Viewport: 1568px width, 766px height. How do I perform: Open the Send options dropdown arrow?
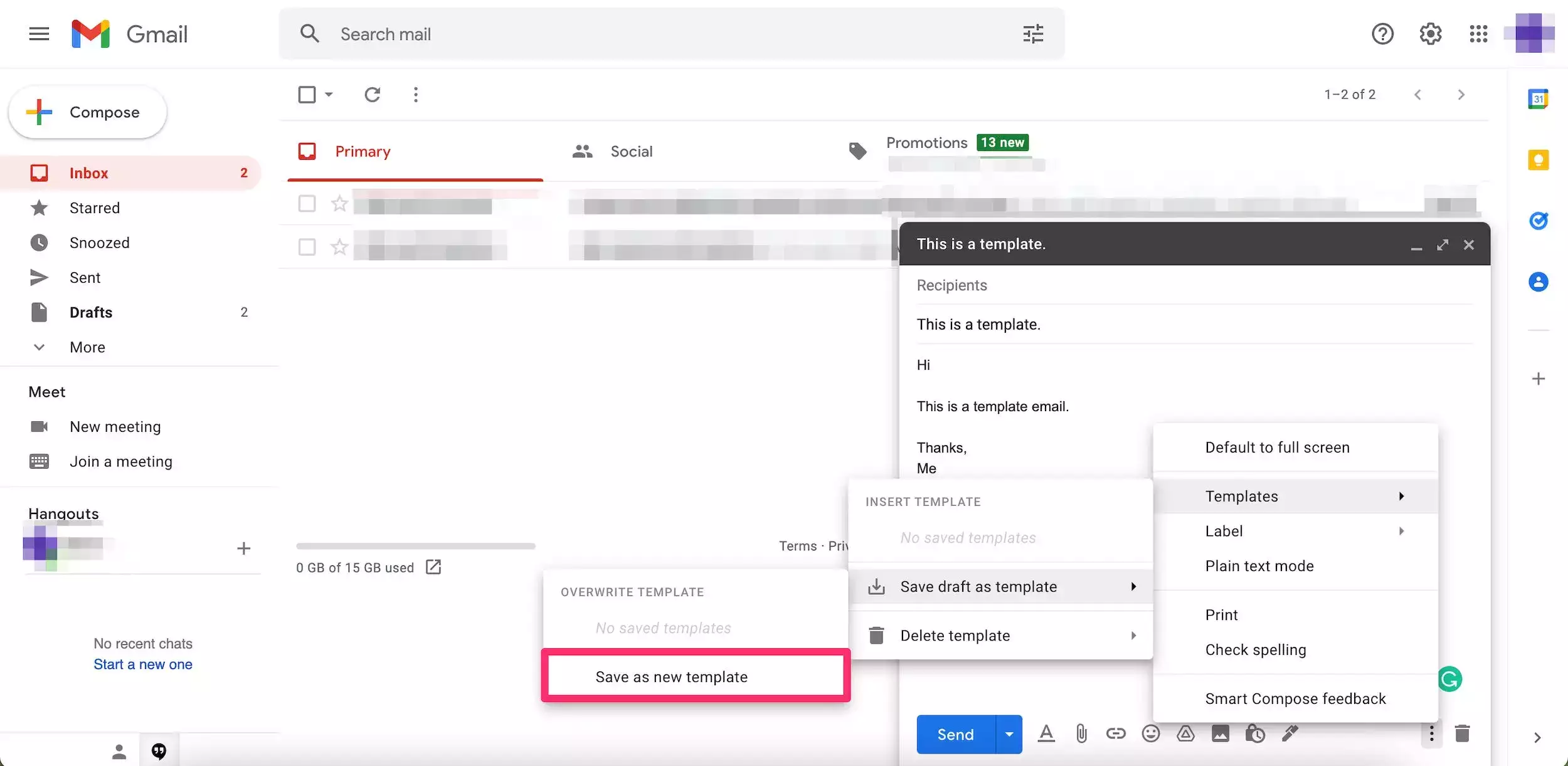point(1009,734)
